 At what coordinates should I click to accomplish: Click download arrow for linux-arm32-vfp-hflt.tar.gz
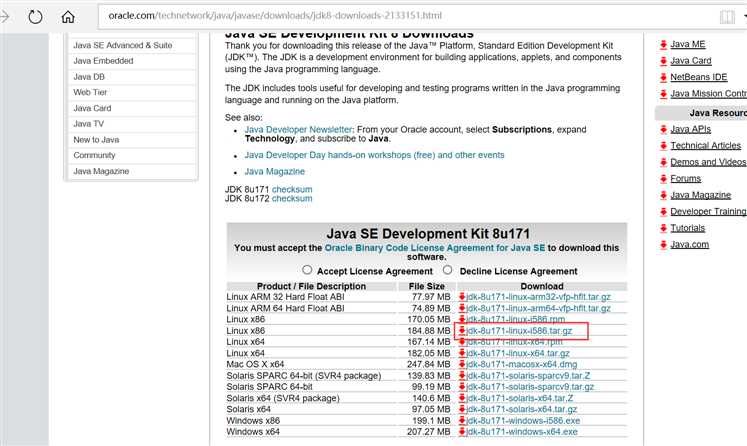462,297
